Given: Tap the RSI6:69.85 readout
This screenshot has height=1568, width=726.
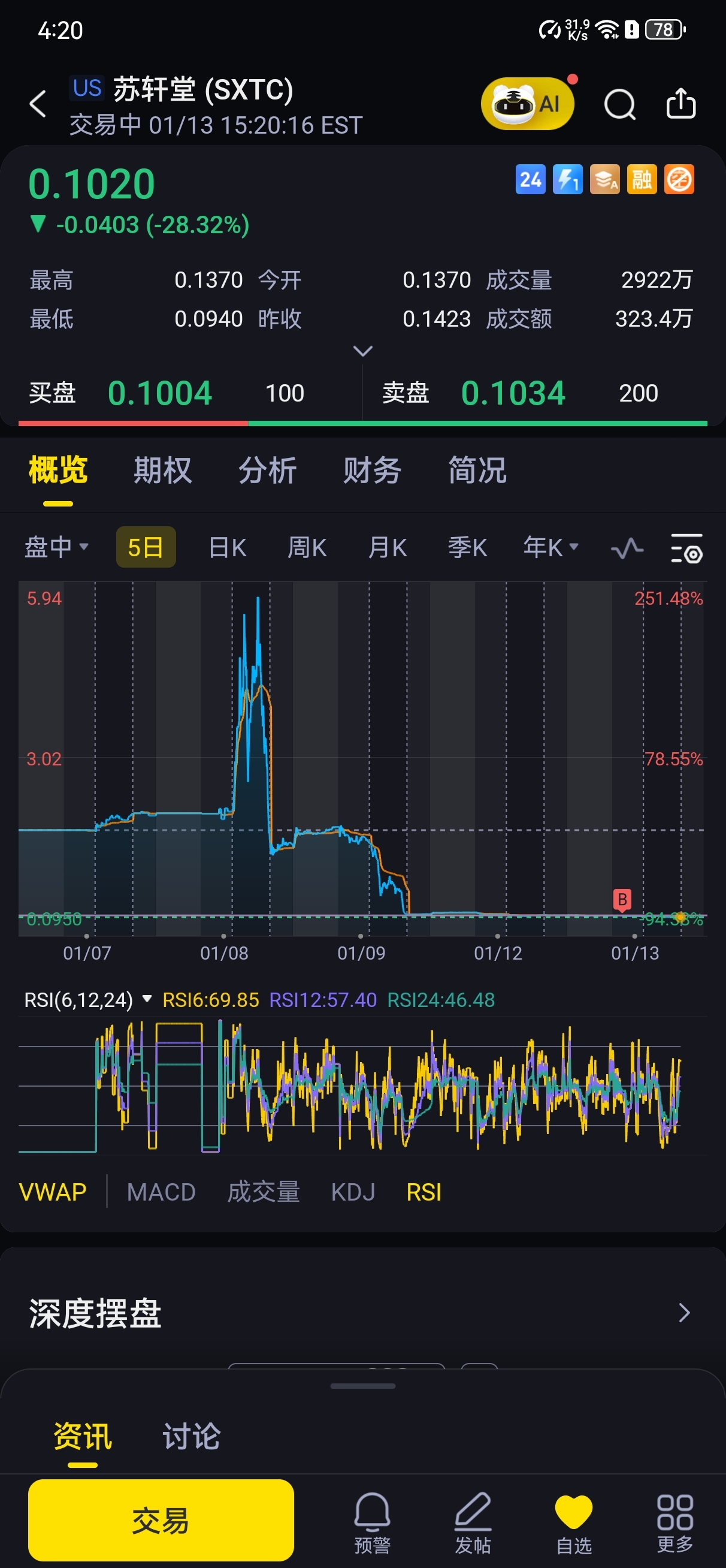Looking at the screenshot, I should point(211,999).
